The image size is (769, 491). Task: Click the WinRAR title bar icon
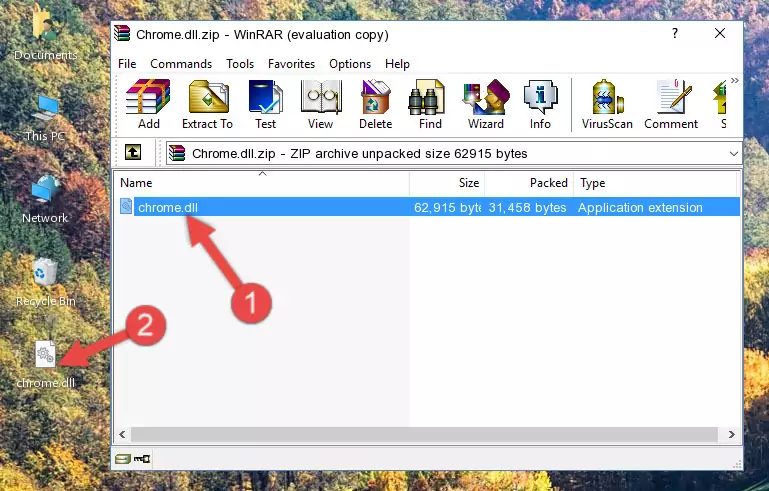pos(122,34)
